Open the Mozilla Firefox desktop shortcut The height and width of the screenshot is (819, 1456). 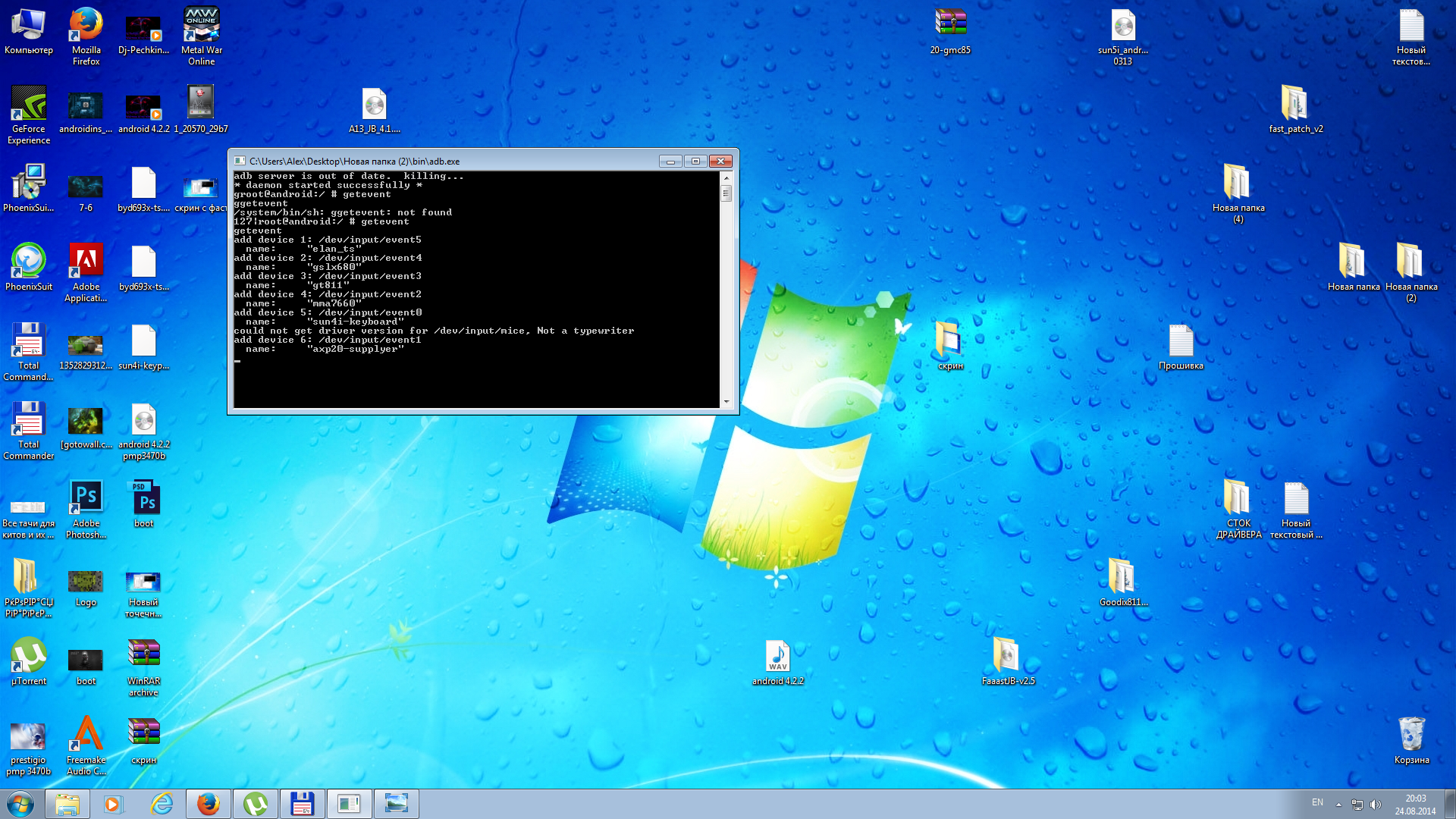86,27
